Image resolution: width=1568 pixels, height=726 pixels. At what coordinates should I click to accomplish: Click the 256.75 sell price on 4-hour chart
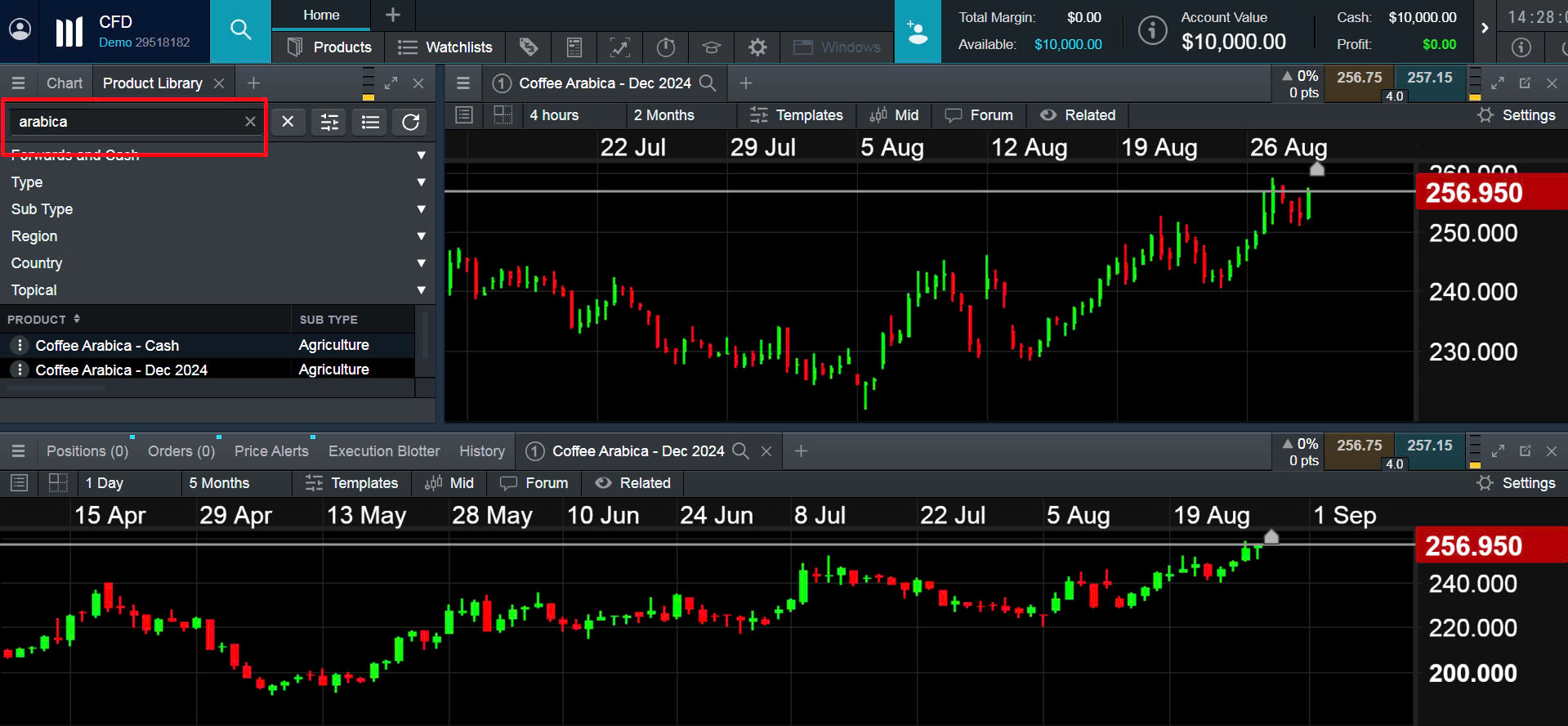[1359, 83]
